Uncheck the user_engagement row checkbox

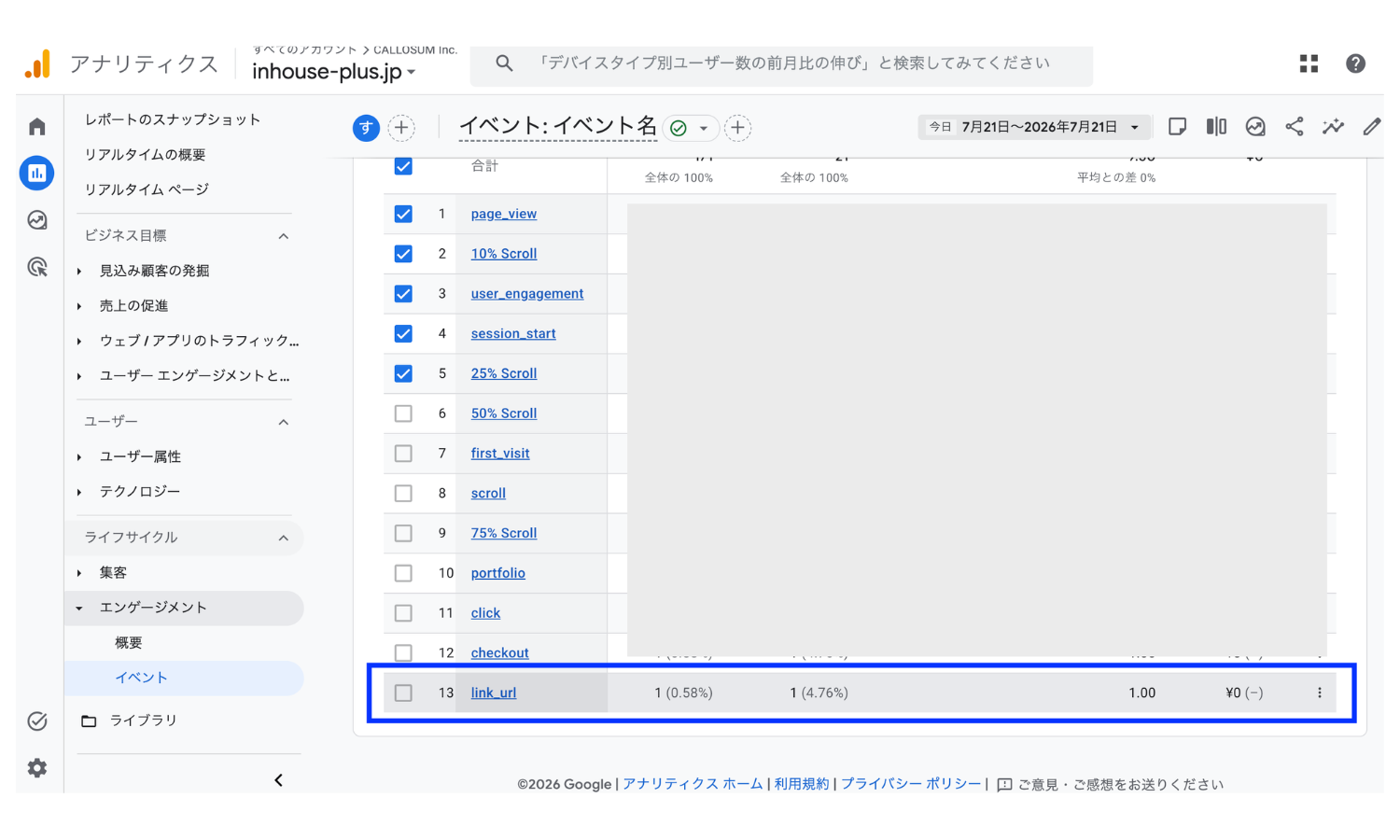point(403,294)
